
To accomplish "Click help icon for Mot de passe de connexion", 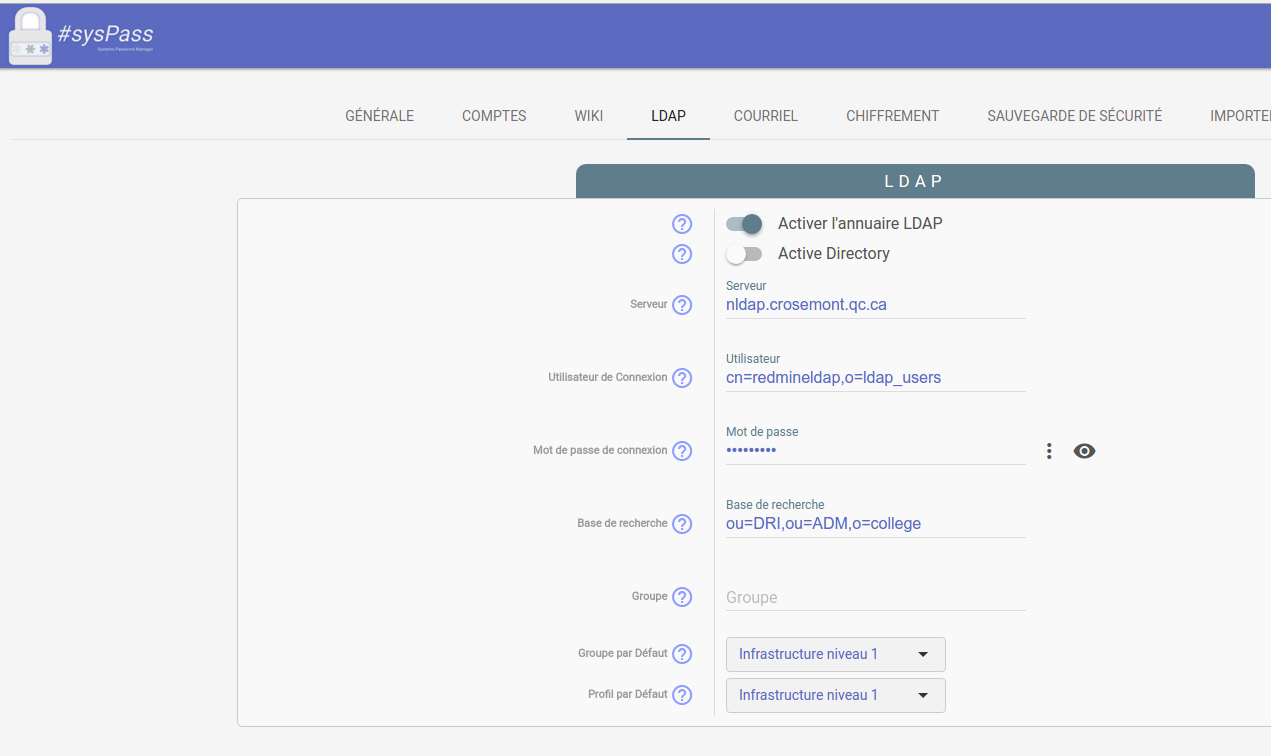I will tap(682, 451).
